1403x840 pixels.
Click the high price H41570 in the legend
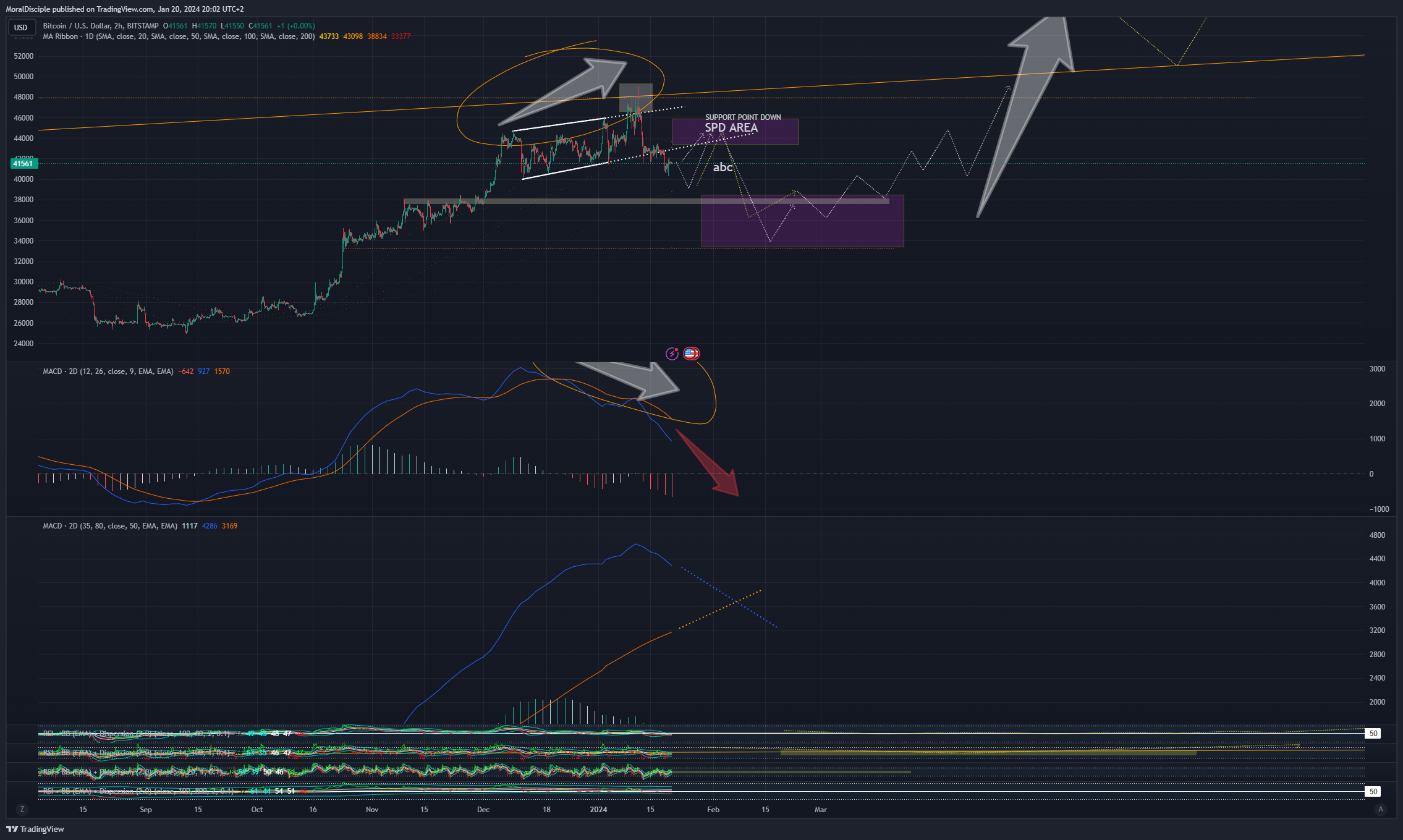pyautogui.click(x=204, y=26)
